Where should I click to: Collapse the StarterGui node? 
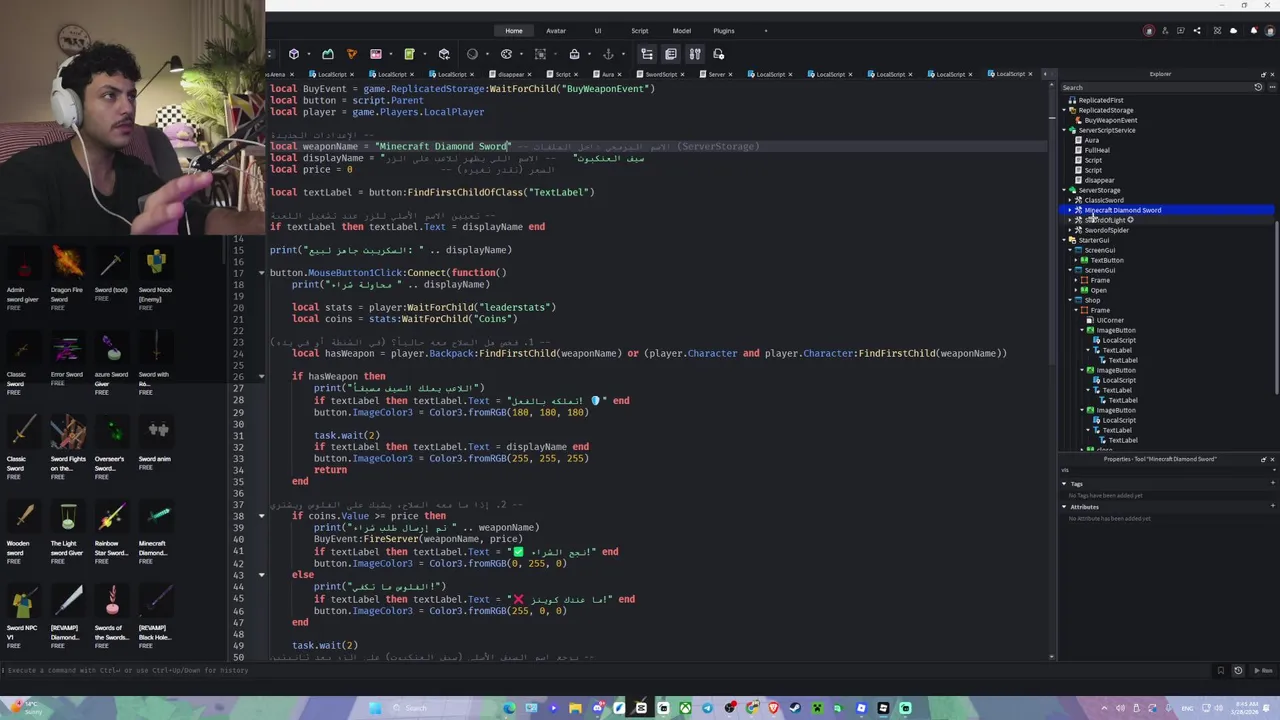(x=1064, y=240)
